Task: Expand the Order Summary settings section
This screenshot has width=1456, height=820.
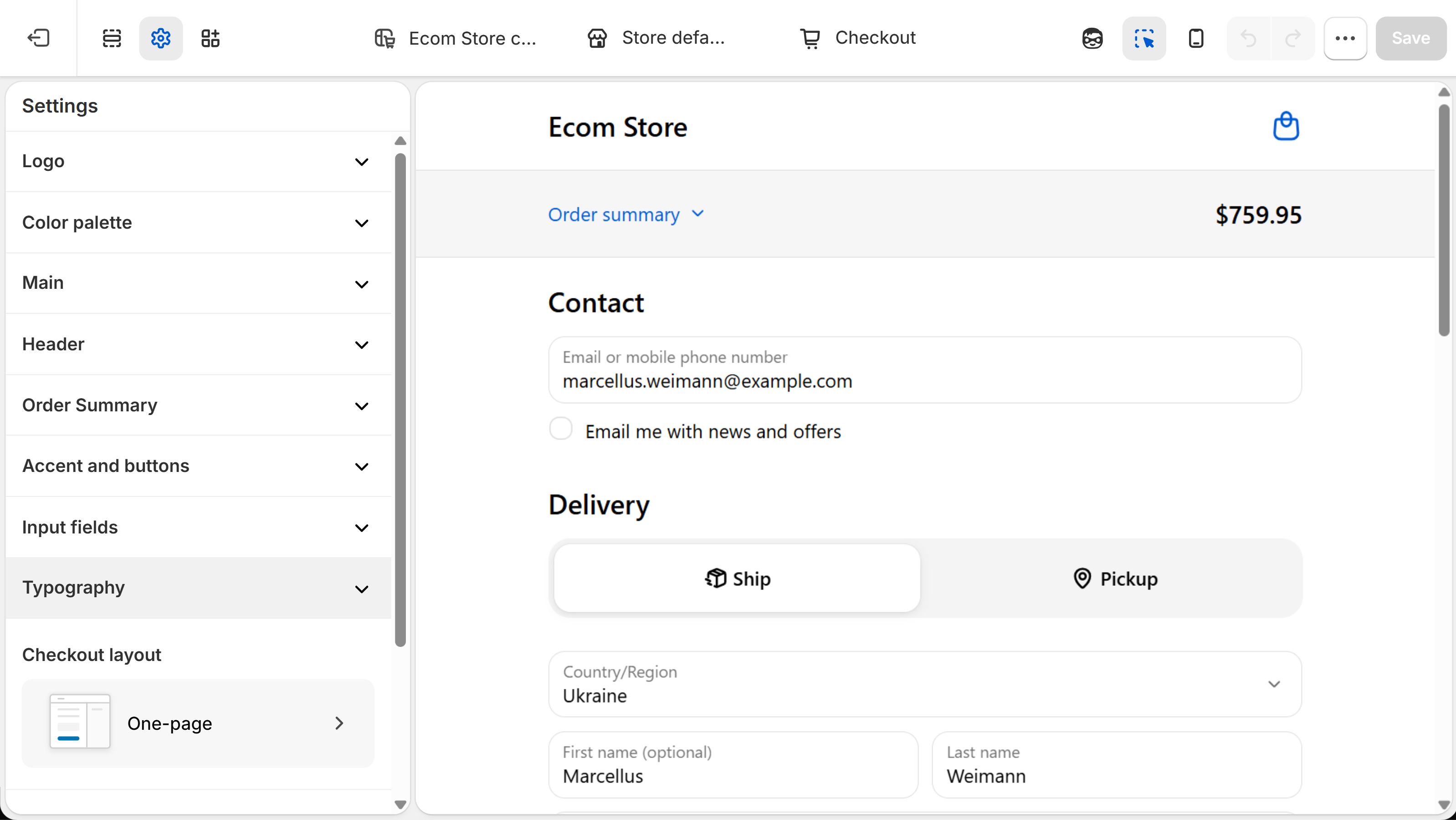Action: (198, 405)
